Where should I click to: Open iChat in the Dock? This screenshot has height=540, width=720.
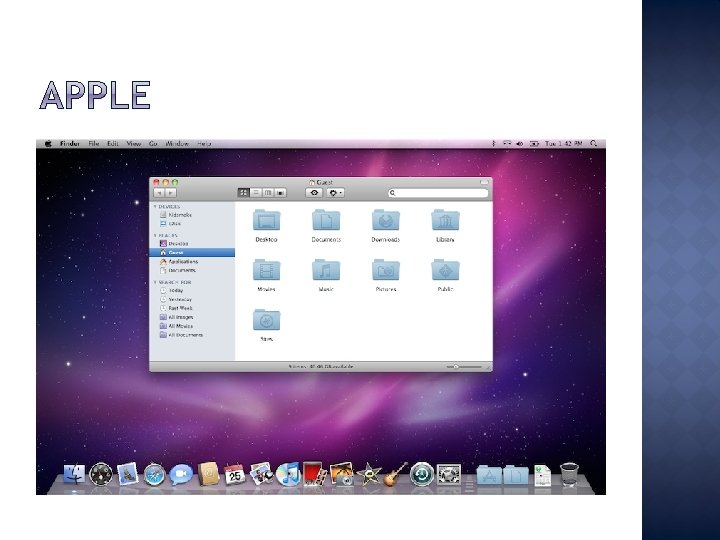(x=181, y=475)
